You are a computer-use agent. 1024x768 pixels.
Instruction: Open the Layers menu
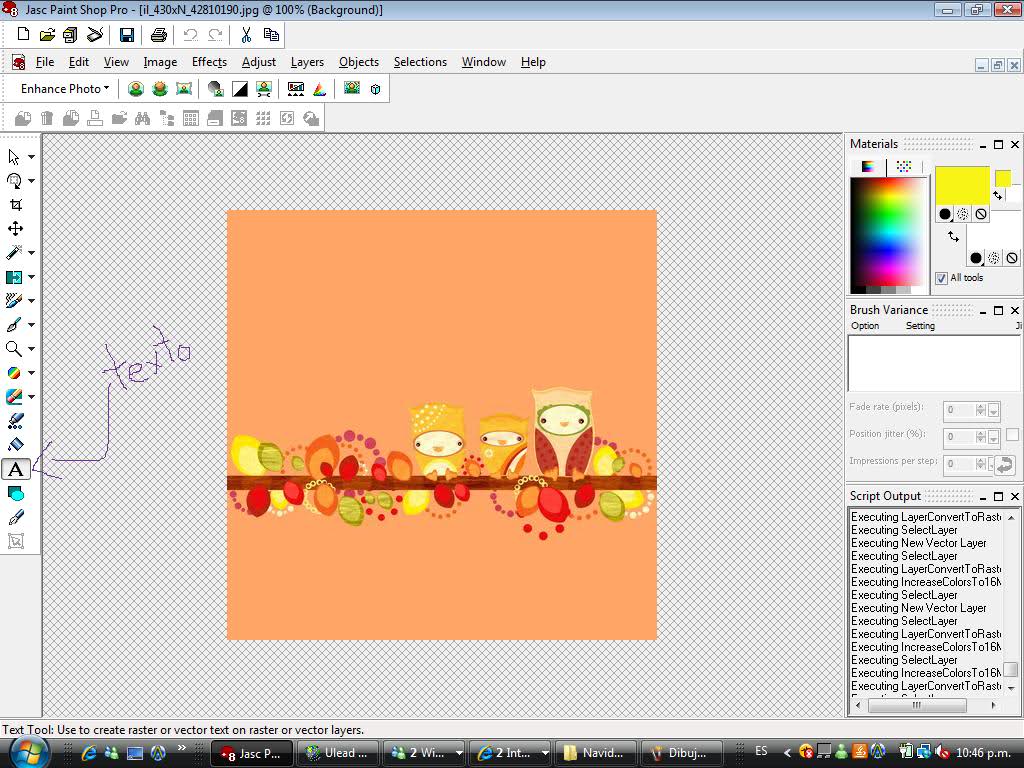307,62
